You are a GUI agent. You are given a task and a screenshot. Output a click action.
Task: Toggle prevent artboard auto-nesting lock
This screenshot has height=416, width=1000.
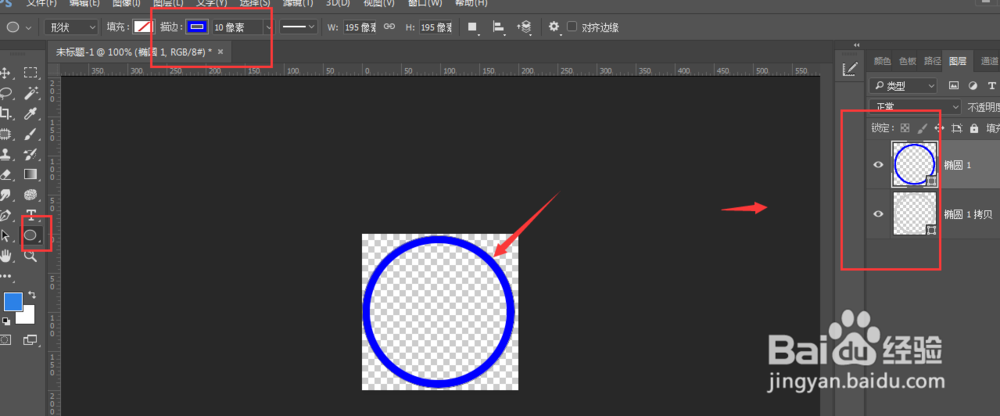(x=957, y=128)
